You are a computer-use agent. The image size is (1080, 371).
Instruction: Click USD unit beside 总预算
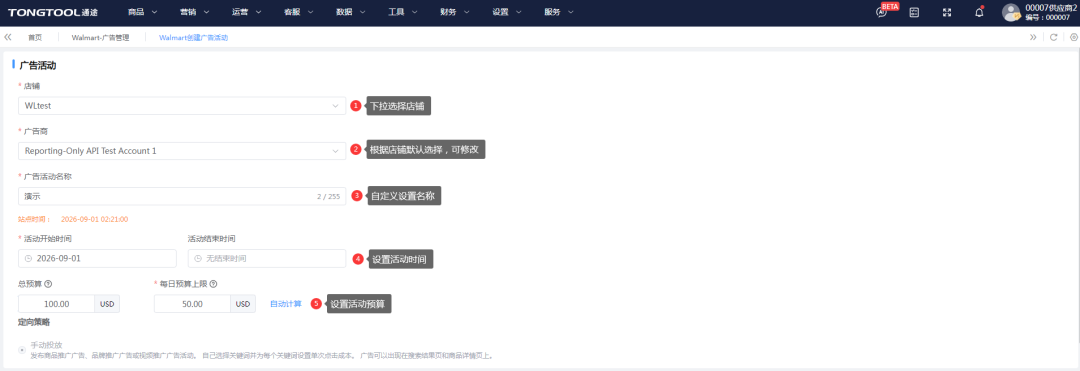click(x=107, y=304)
